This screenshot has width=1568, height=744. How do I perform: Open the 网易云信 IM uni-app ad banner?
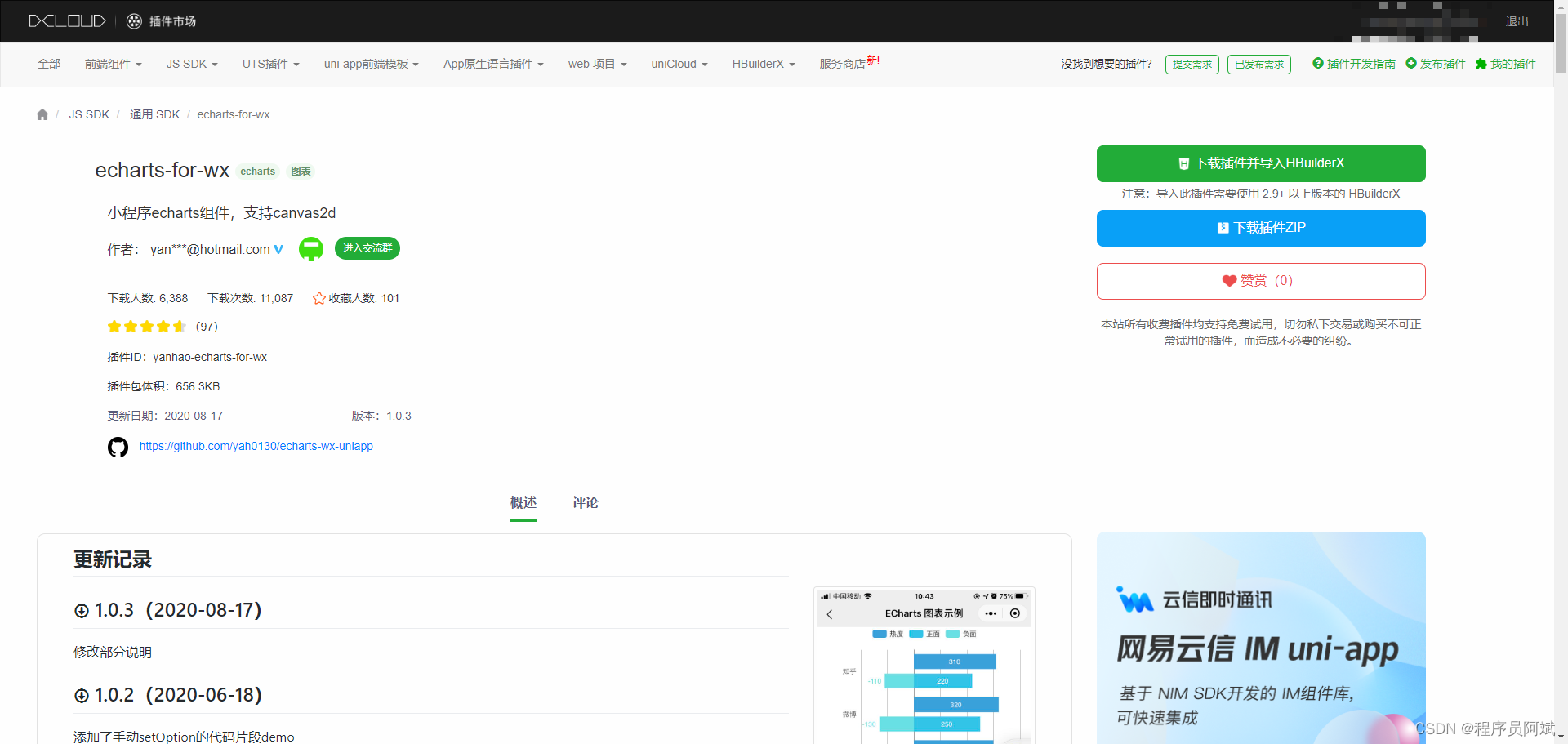pyautogui.click(x=1261, y=638)
